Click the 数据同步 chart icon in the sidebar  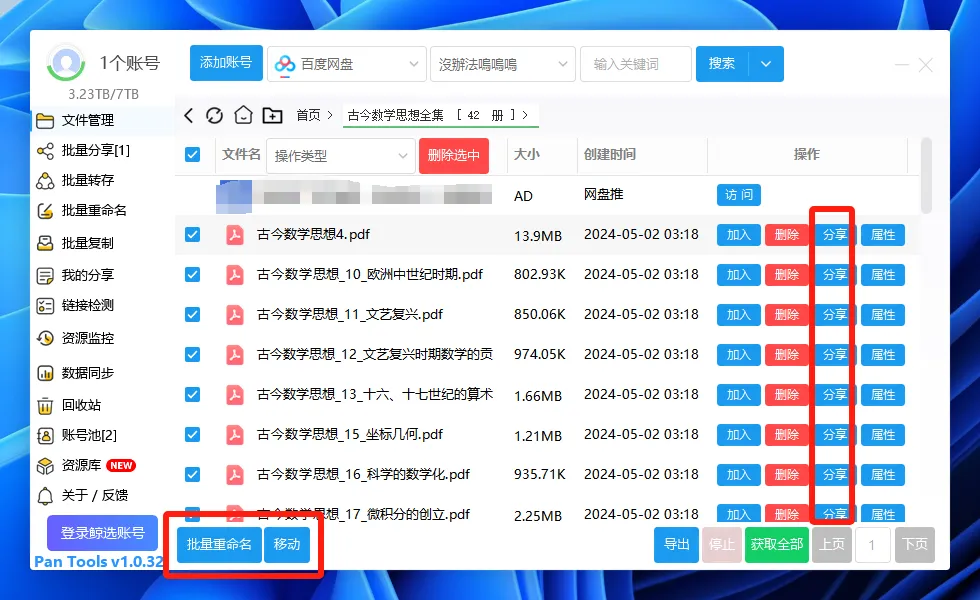pos(45,373)
